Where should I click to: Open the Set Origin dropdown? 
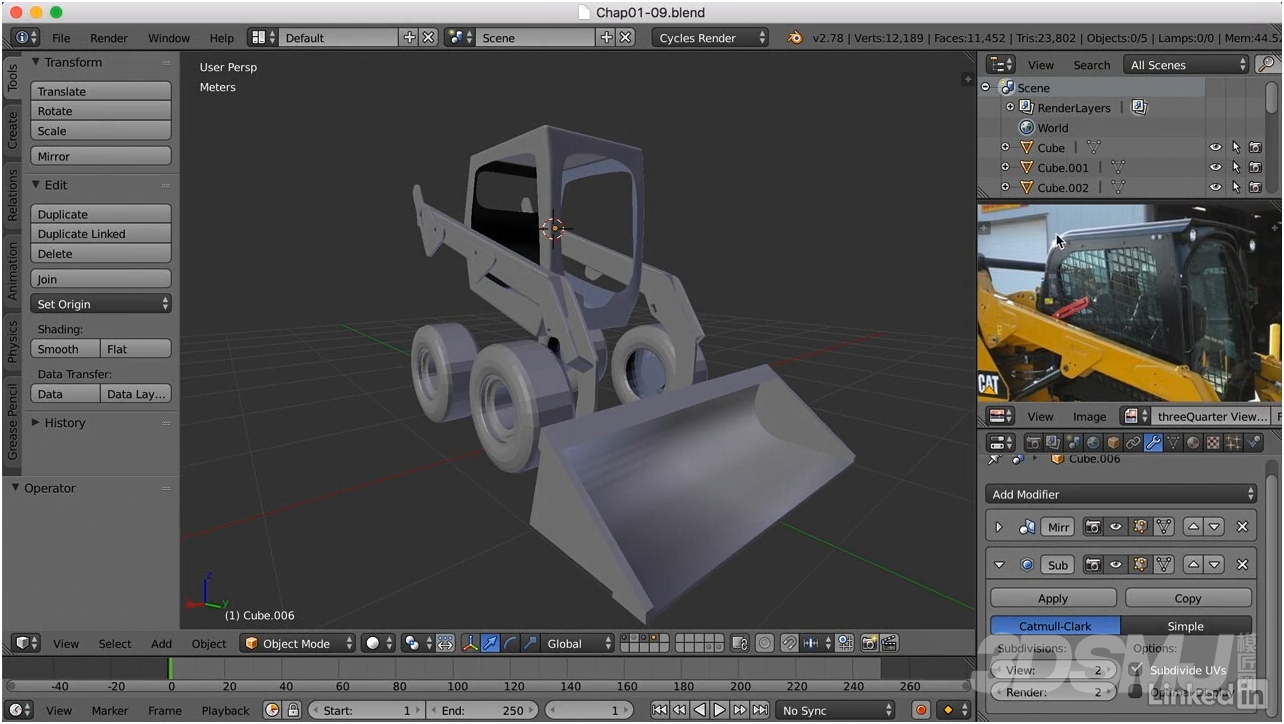coord(101,304)
